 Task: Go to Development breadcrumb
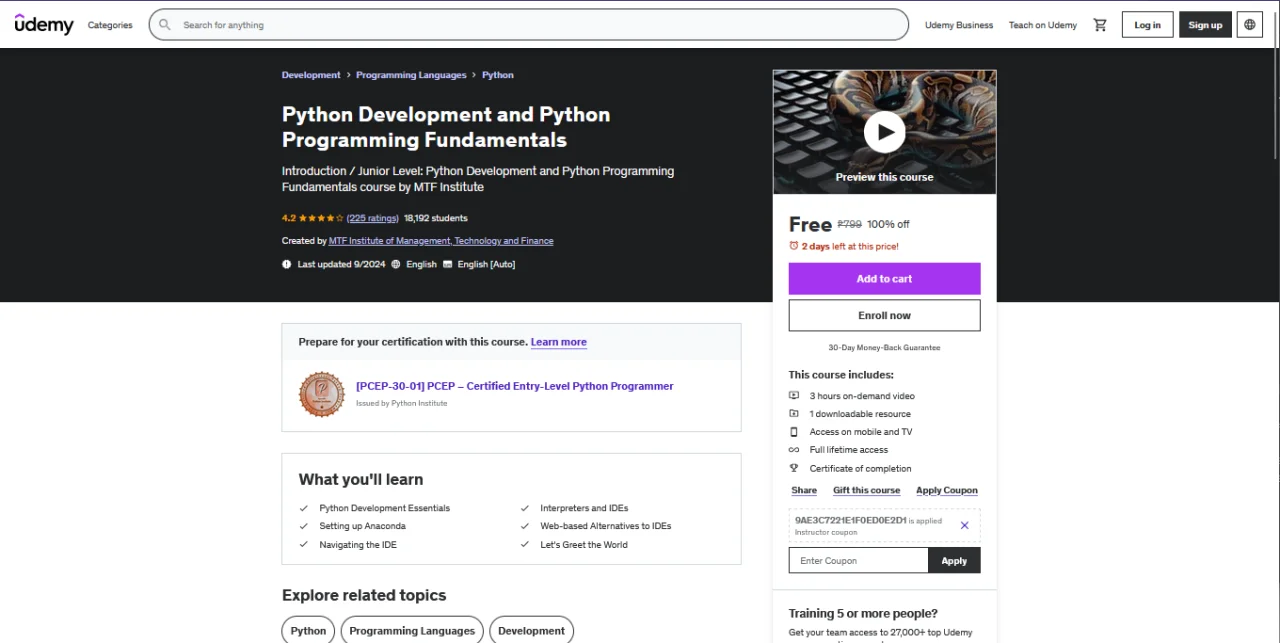(x=311, y=75)
